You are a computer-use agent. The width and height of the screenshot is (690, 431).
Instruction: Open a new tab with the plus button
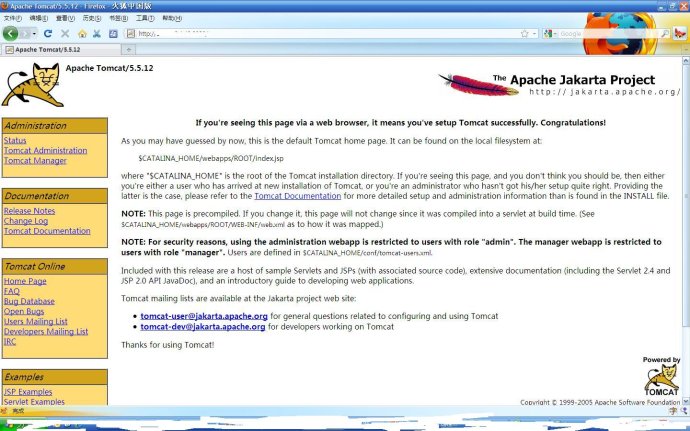click(128, 50)
